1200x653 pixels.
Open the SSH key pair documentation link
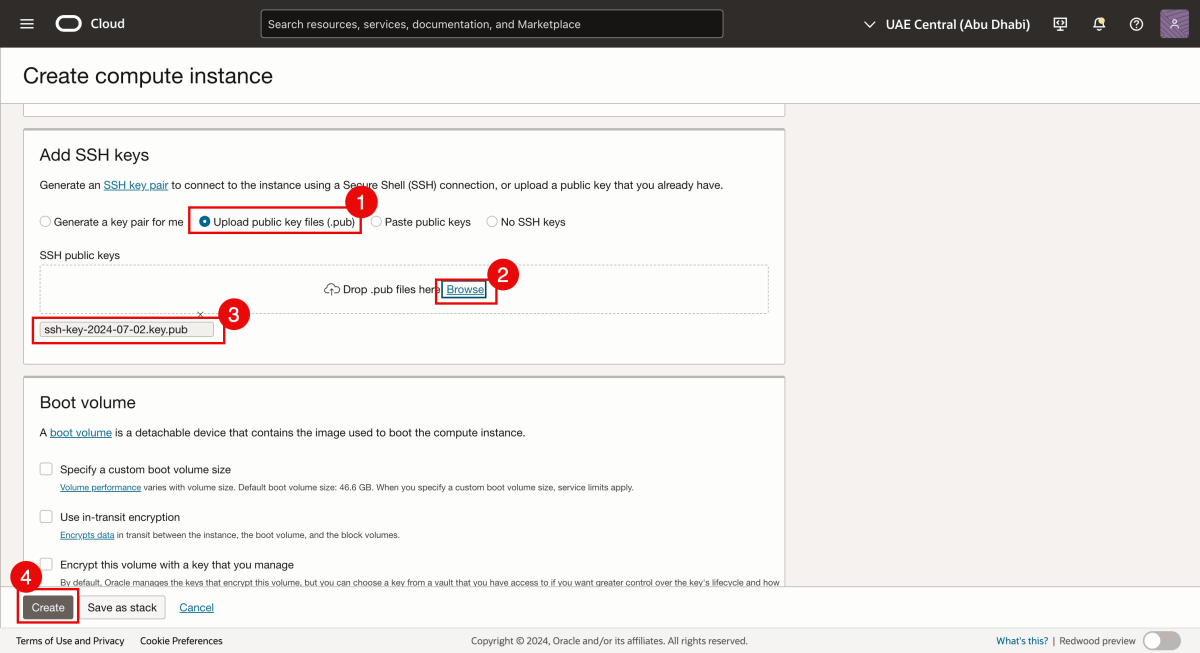pos(135,184)
